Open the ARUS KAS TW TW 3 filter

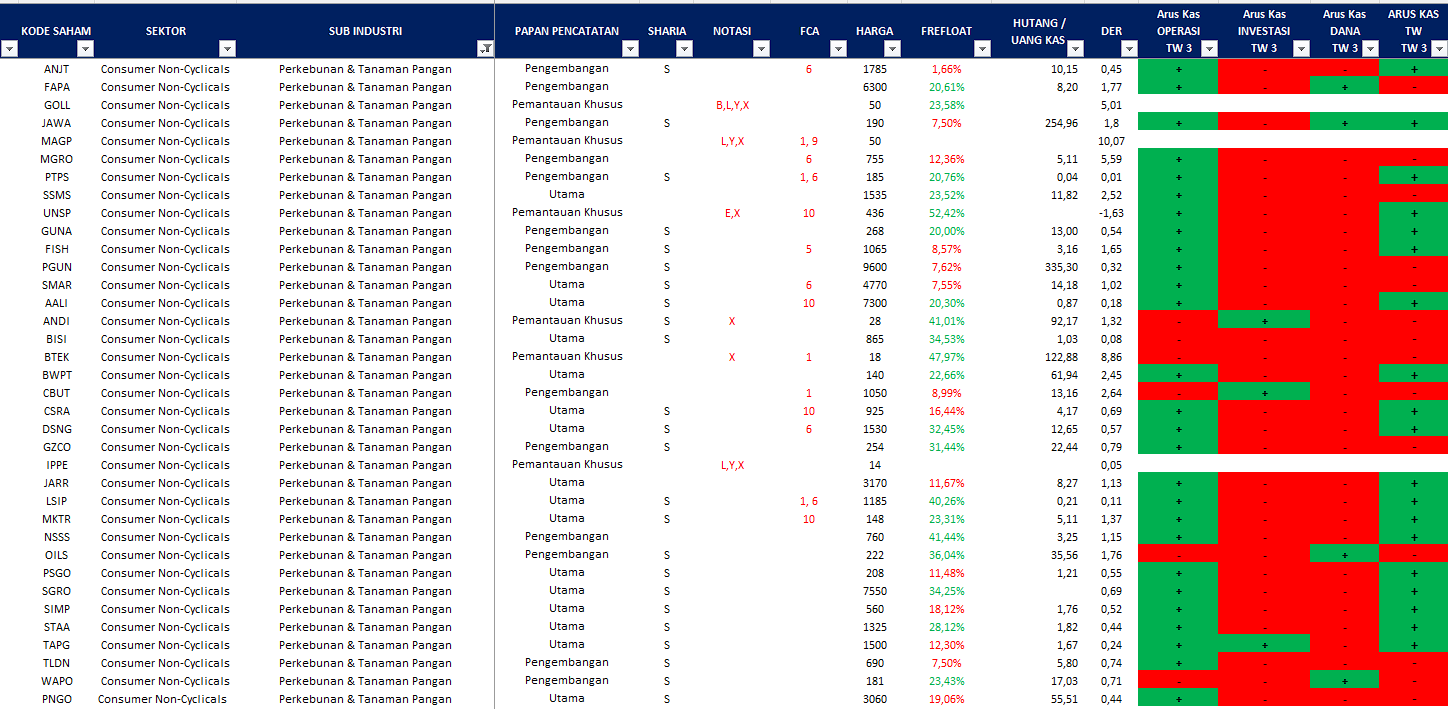point(1439,49)
